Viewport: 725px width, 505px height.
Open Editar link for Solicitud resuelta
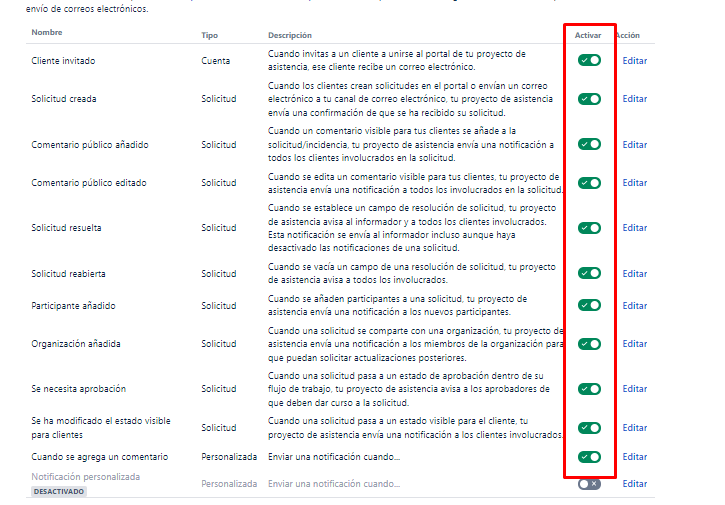point(634,228)
